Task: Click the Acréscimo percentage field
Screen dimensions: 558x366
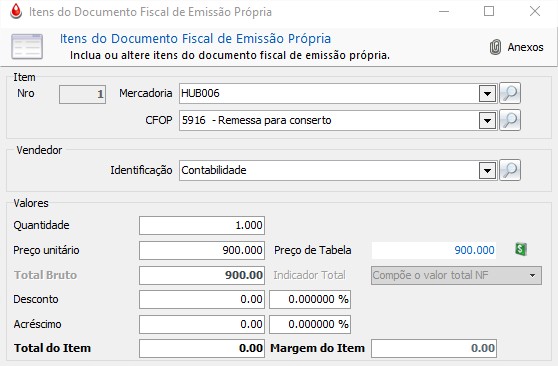Action: point(310,324)
